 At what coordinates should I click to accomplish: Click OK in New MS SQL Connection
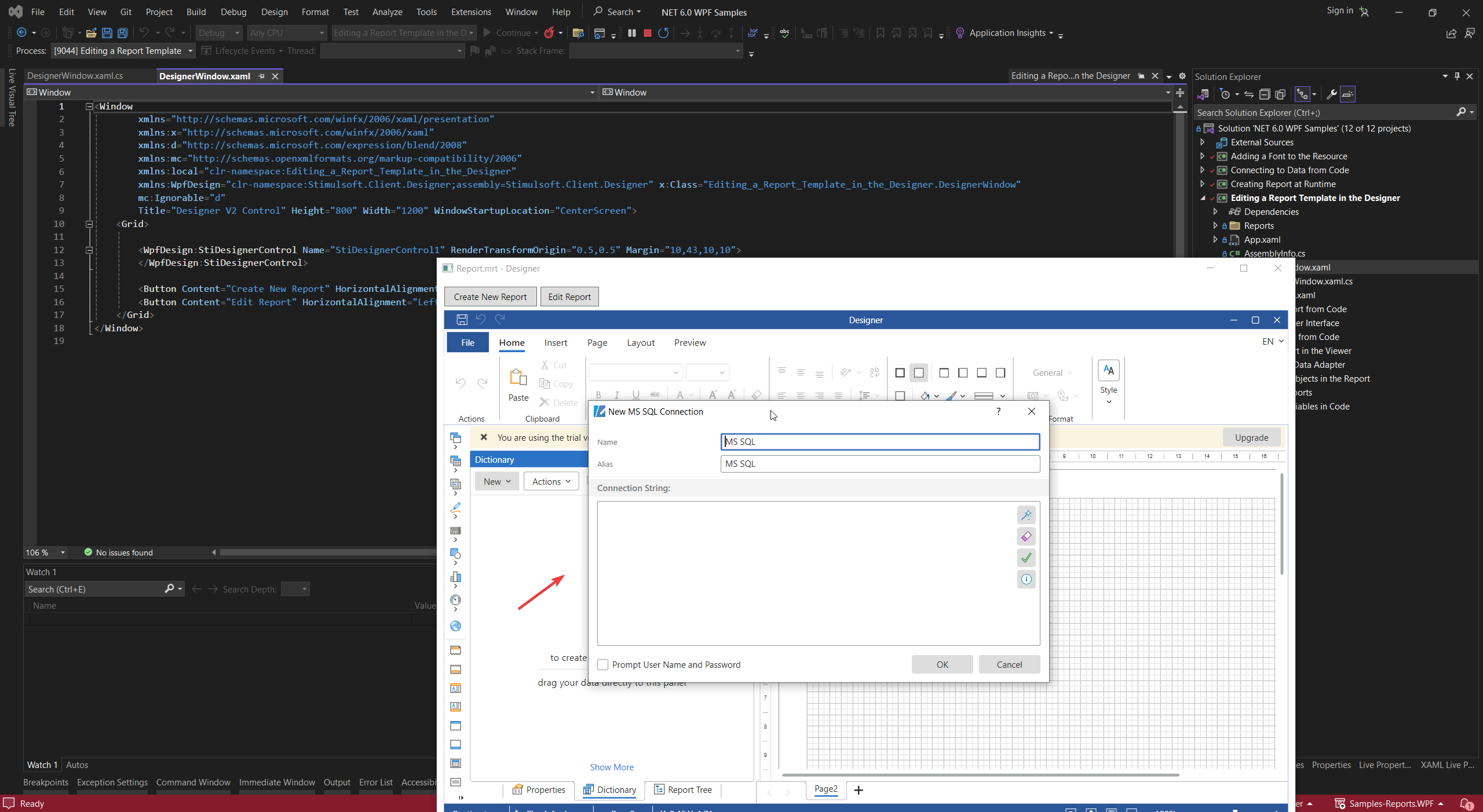[x=942, y=665]
